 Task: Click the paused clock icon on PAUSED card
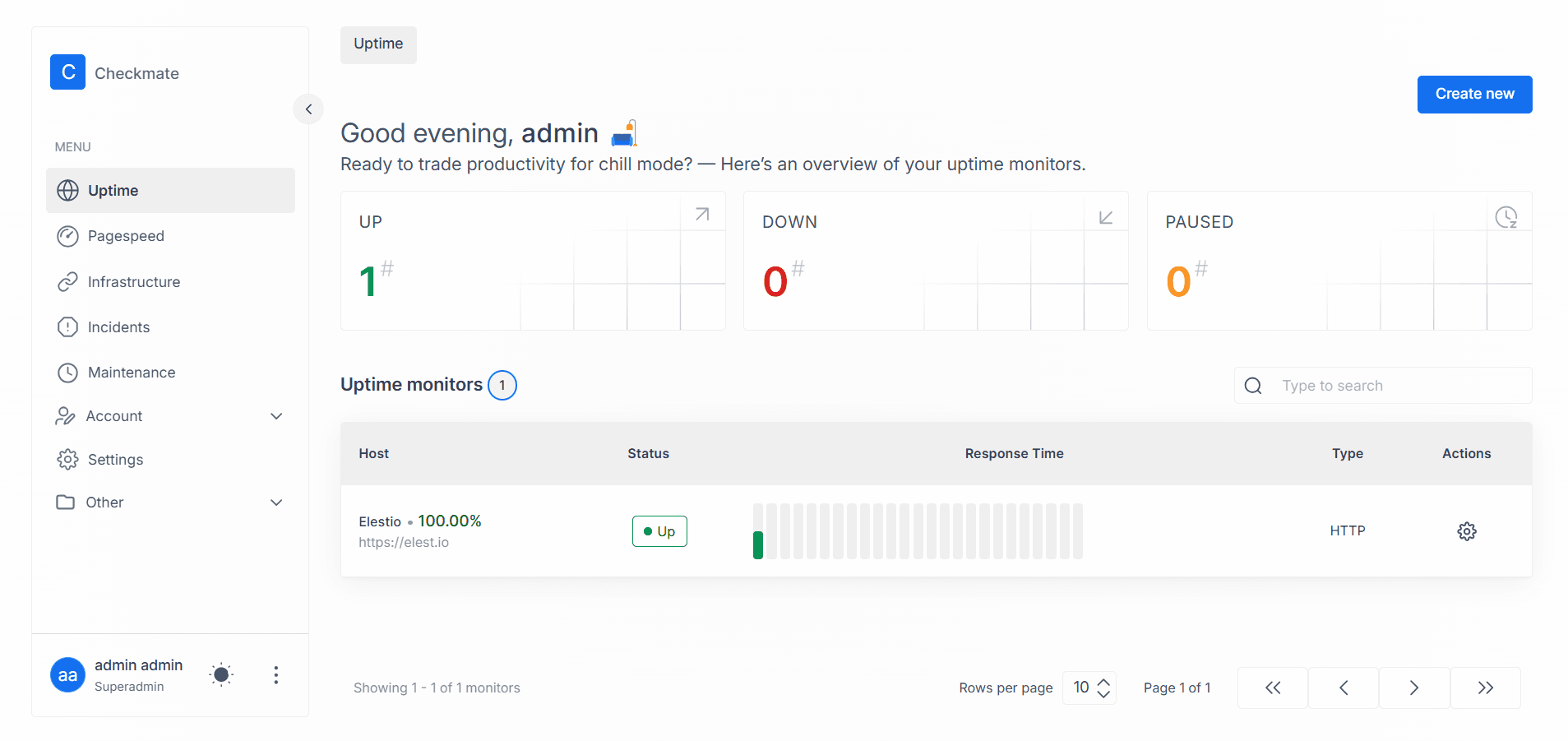tap(1506, 216)
